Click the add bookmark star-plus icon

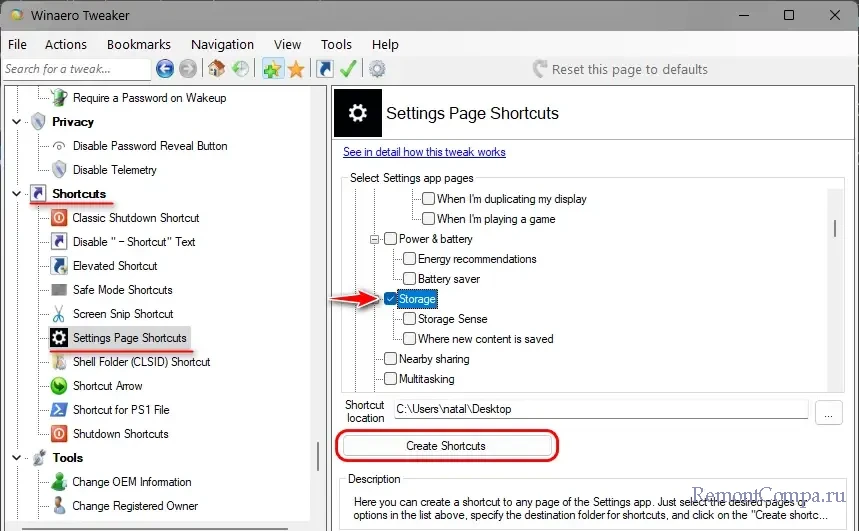[x=272, y=69]
